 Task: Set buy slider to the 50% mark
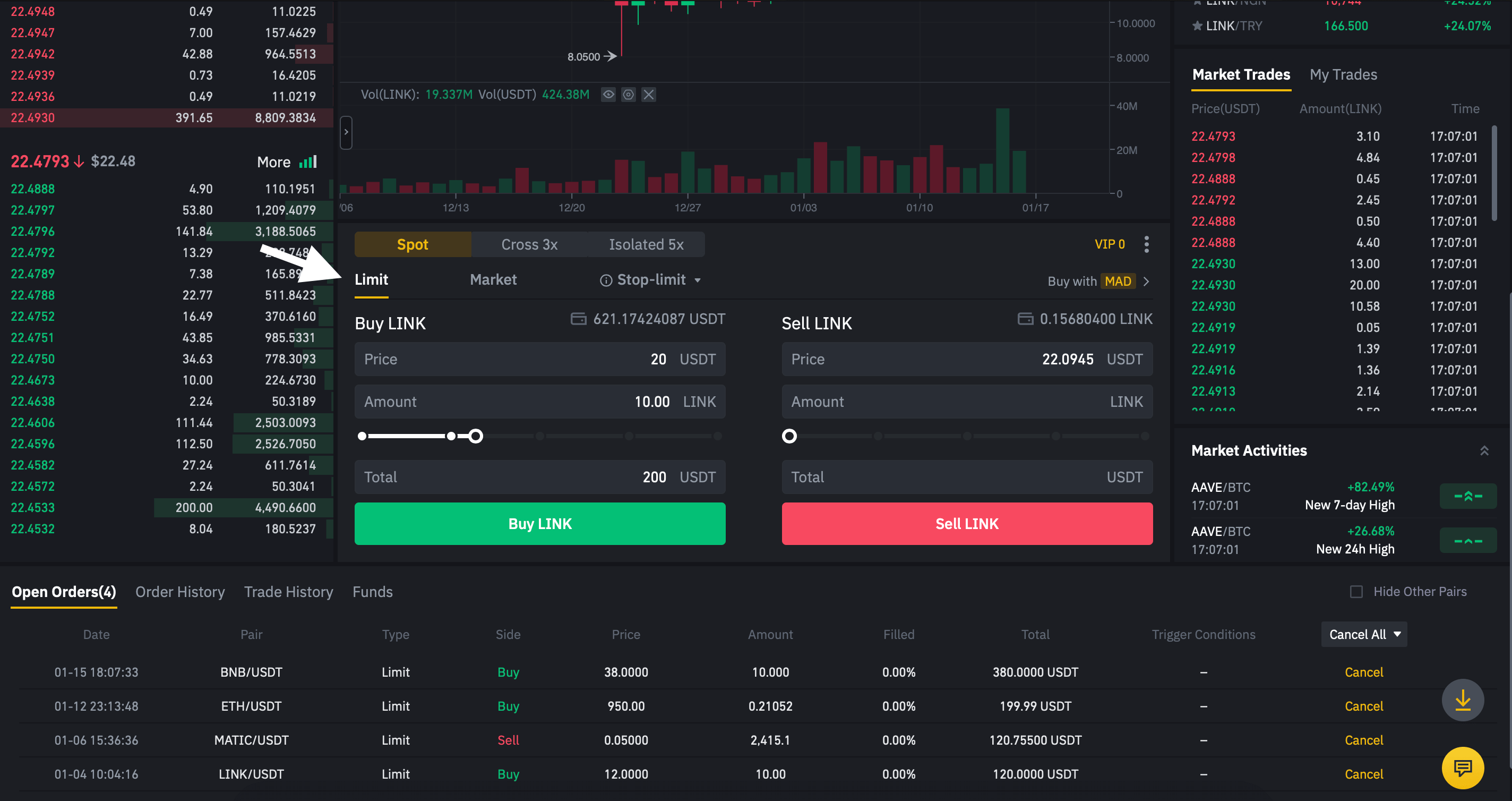pos(539,436)
